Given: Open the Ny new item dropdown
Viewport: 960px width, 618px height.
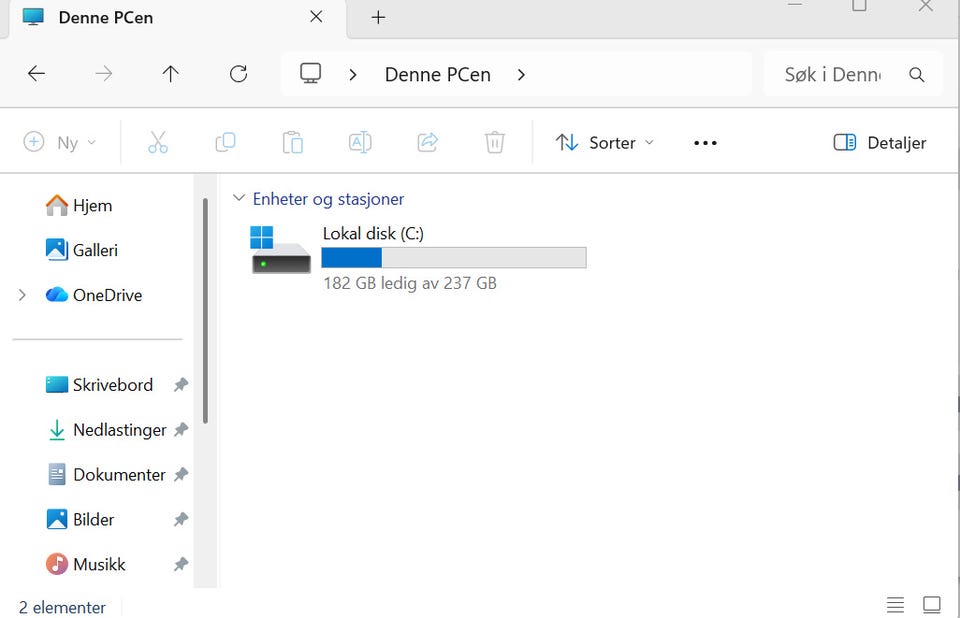Looking at the screenshot, I should [x=60, y=143].
